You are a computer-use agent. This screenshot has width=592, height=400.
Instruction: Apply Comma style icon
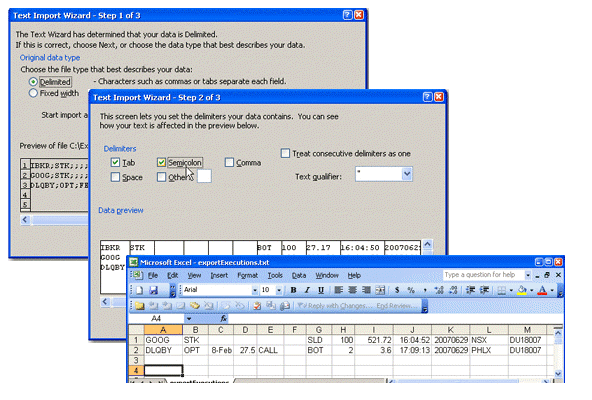pyautogui.click(x=425, y=290)
